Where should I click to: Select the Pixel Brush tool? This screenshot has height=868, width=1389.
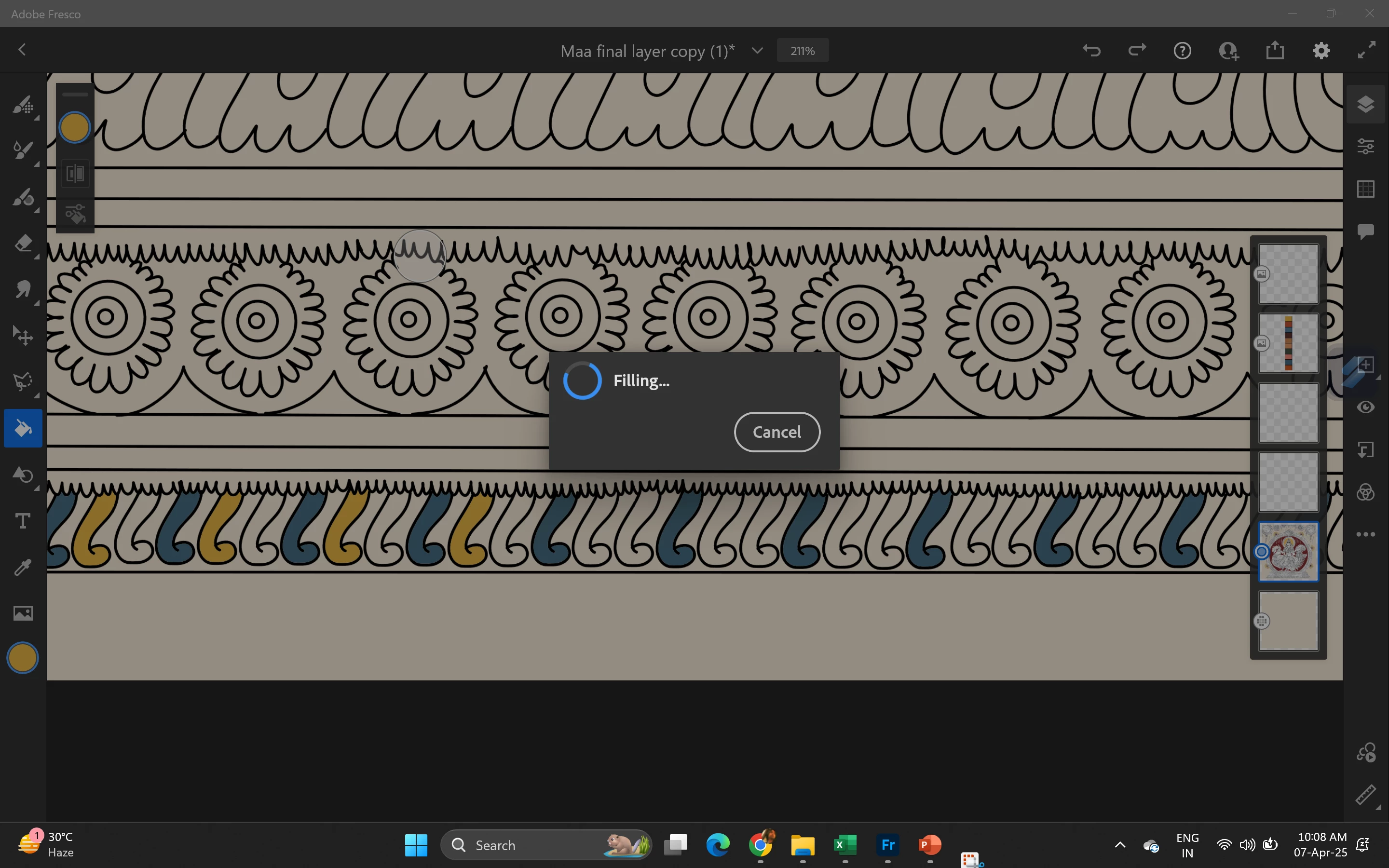[x=23, y=105]
